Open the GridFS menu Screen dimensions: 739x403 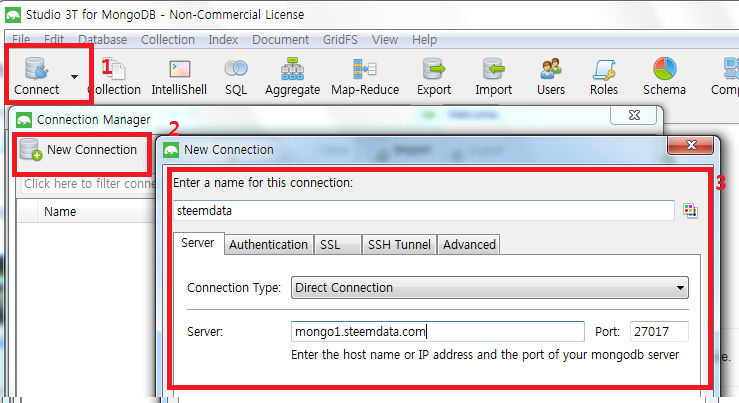(340, 40)
